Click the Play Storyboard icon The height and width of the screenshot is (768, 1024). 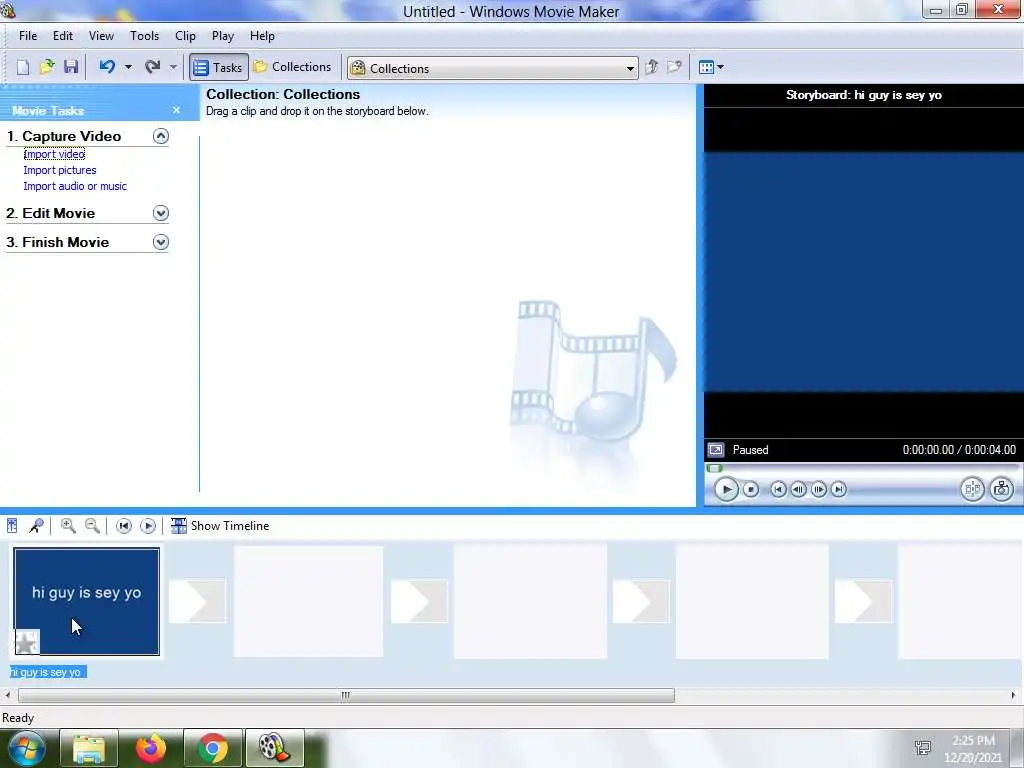click(148, 526)
